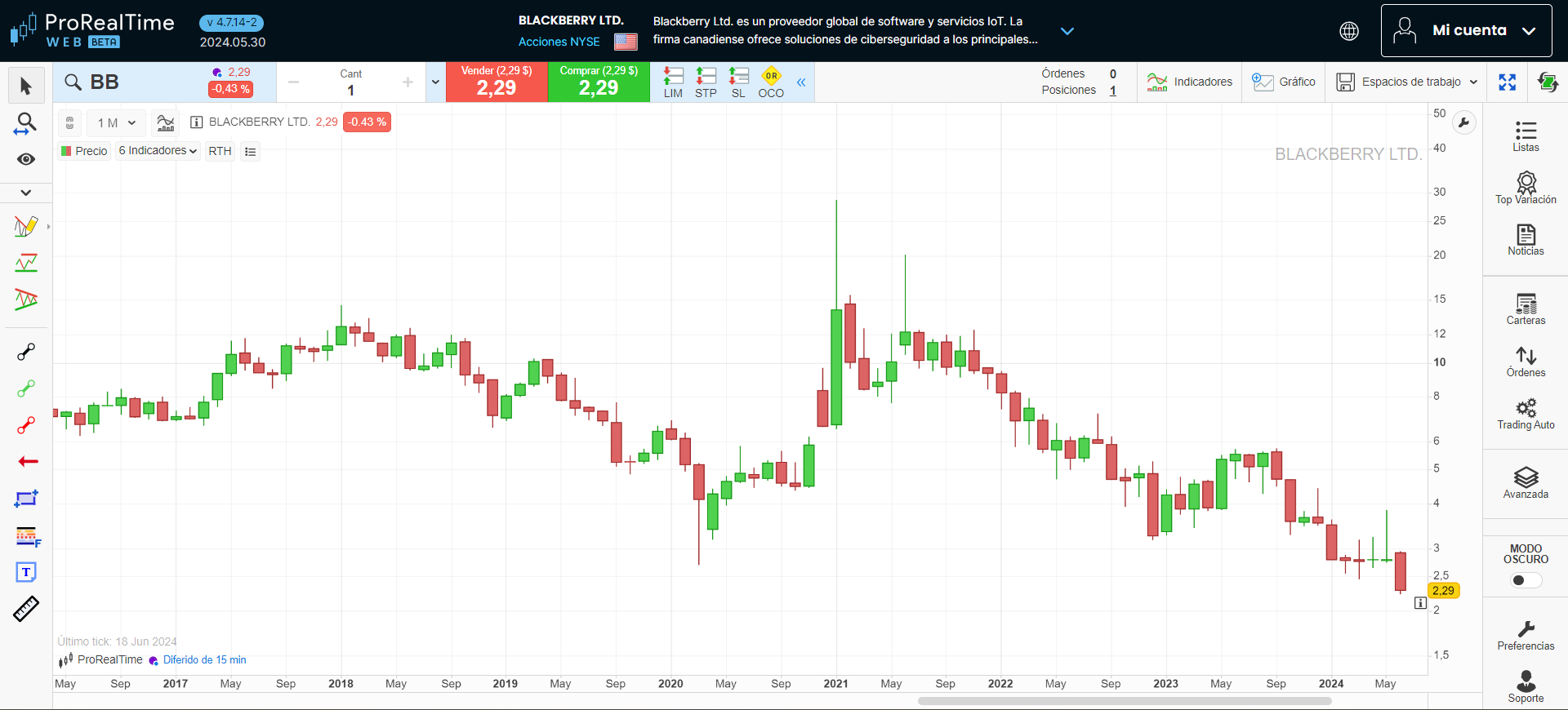Toggle the eye visibility icon in left toolbar
This screenshot has height=710, width=1568.
26,159
